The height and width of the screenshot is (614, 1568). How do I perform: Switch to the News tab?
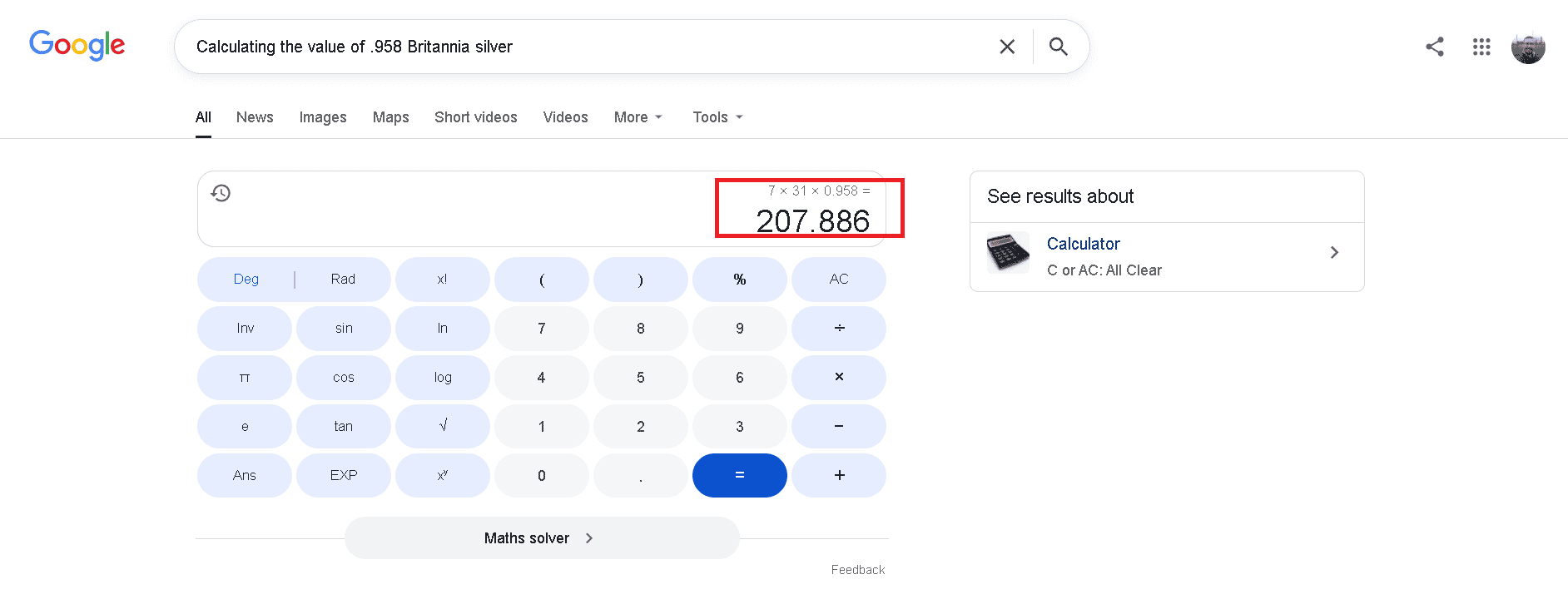pos(255,117)
